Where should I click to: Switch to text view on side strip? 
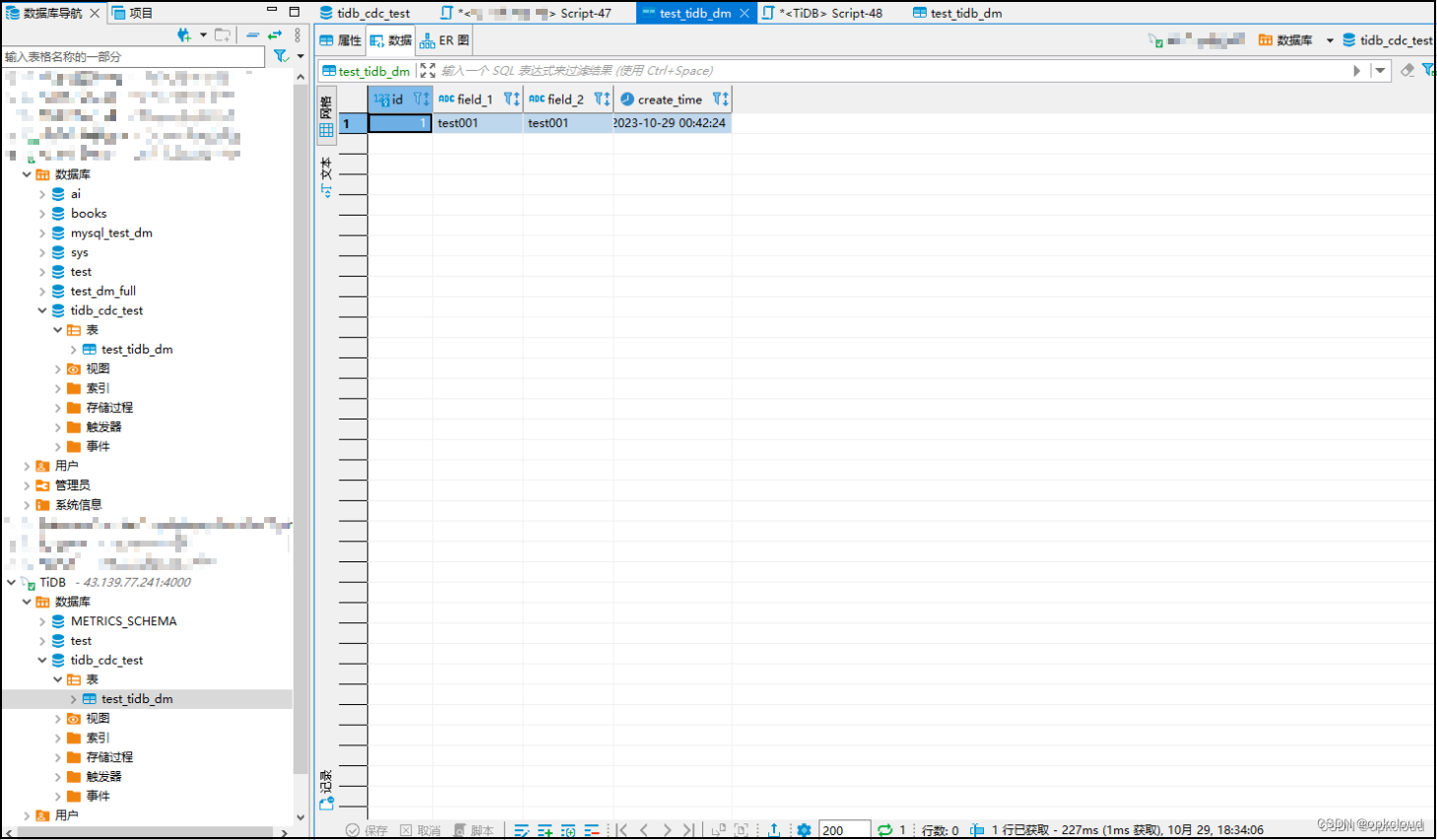[x=326, y=176]
